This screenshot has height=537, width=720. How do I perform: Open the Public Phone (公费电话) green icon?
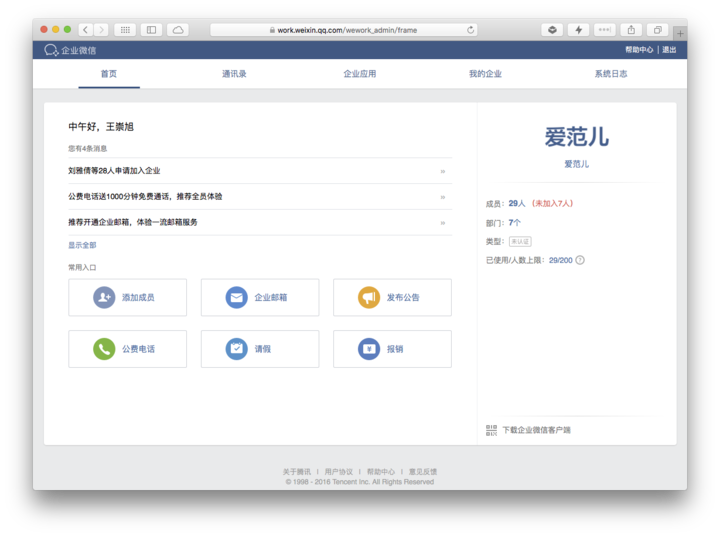pyautogui.click(x=104, y=349)
